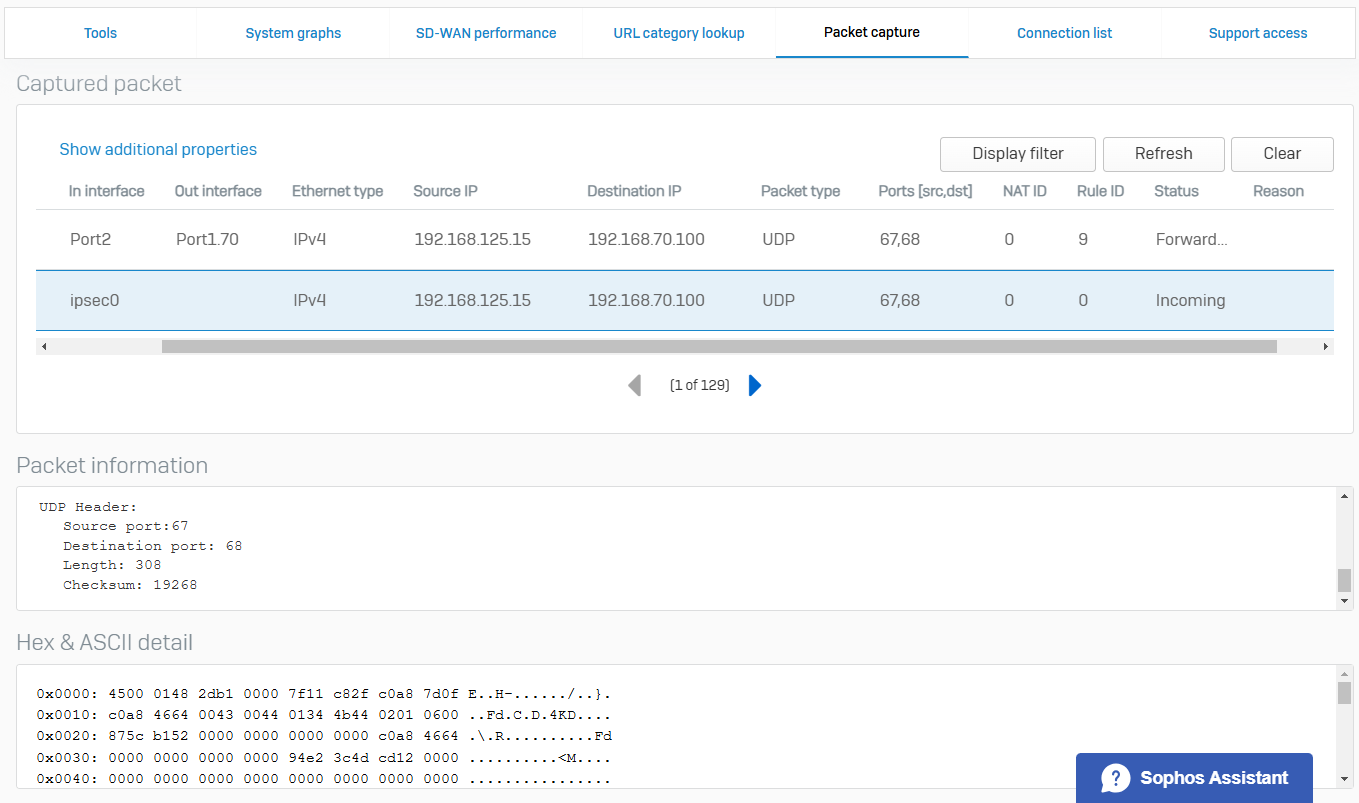The height and width of the screenshot is (803, 1359).
Task: Click Port1.70 out interface cell
Action: coord(206,240)
